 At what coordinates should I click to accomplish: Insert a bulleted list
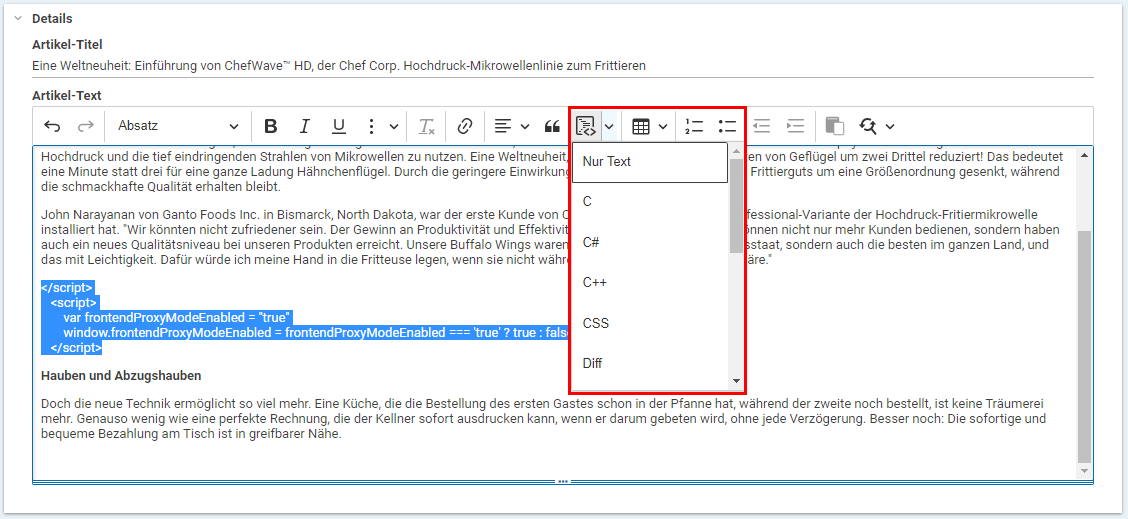pyautogui.click(x=727, y=127)
